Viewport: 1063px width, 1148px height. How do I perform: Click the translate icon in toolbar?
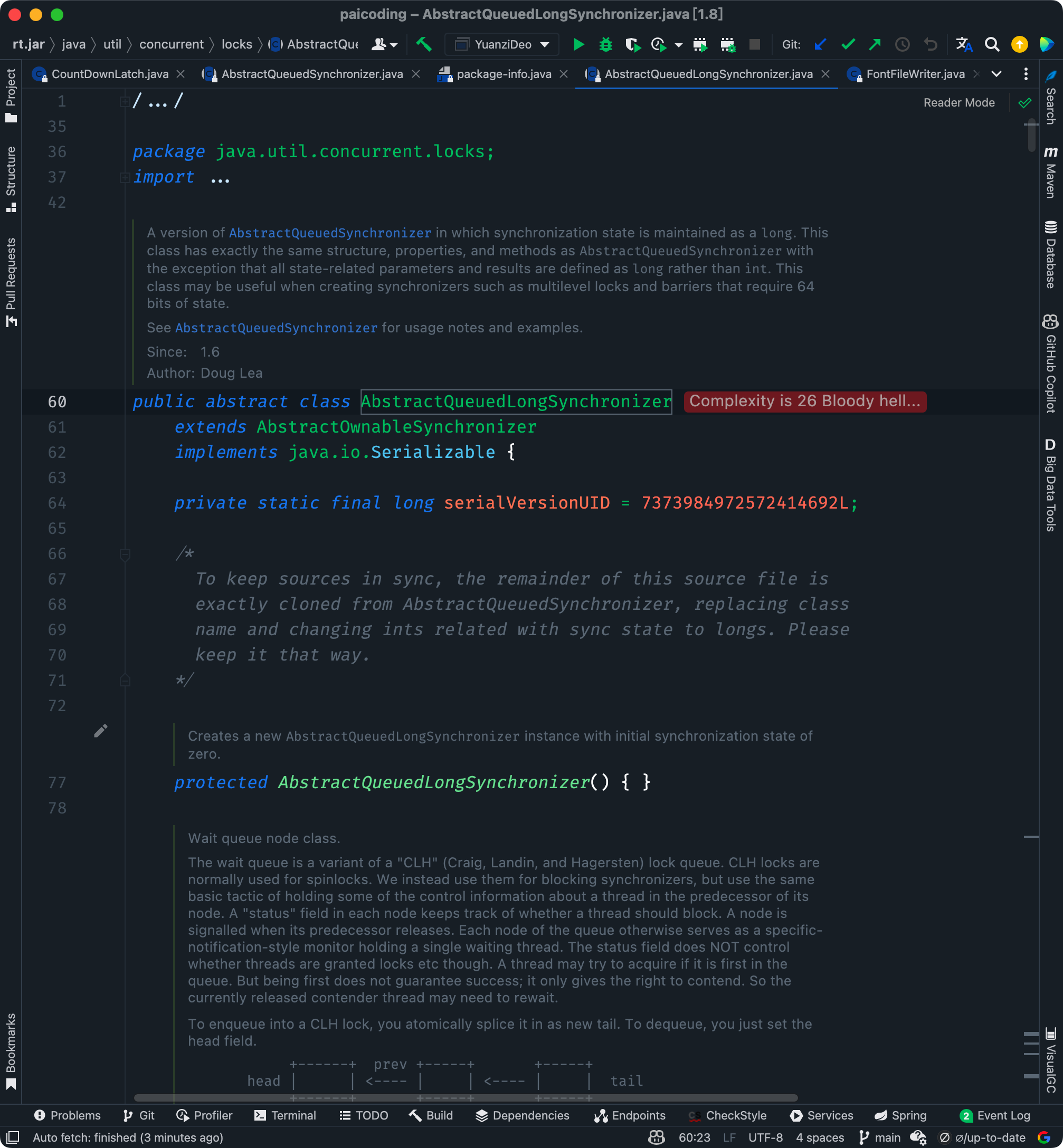click(x=963, y=44)
